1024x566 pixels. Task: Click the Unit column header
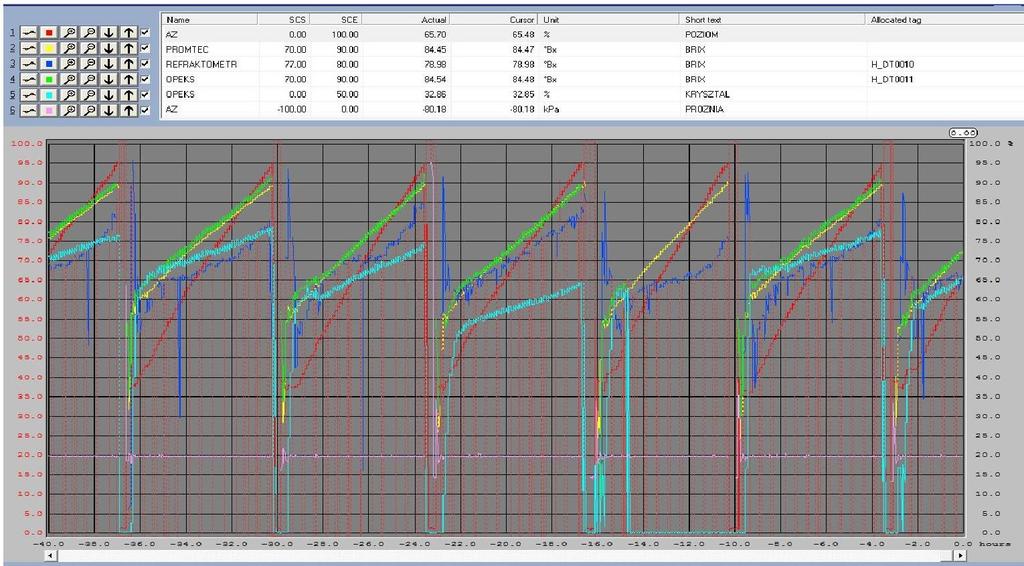[x=609, y=20]
